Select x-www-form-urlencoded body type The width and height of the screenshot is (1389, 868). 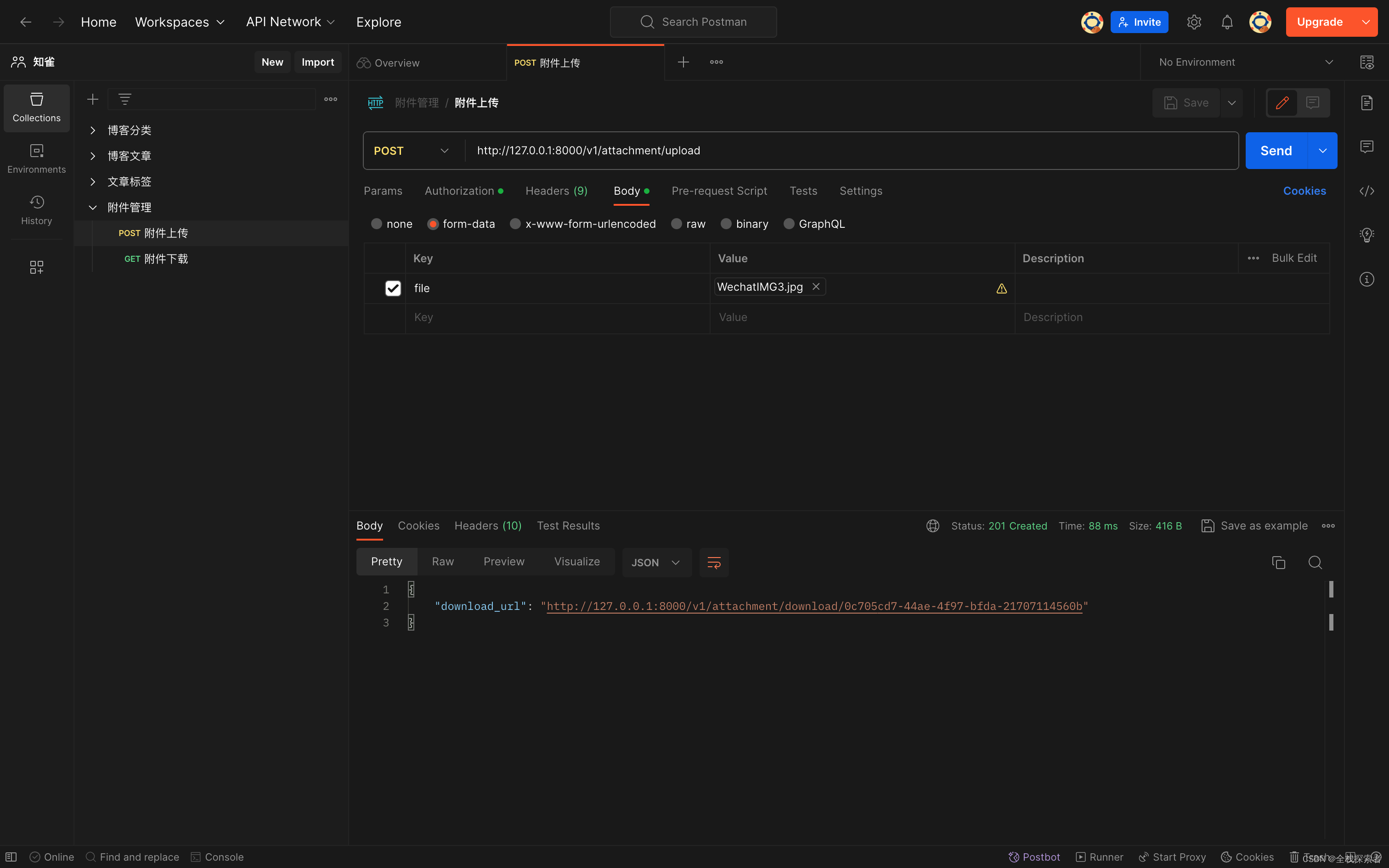click(515, 224)
